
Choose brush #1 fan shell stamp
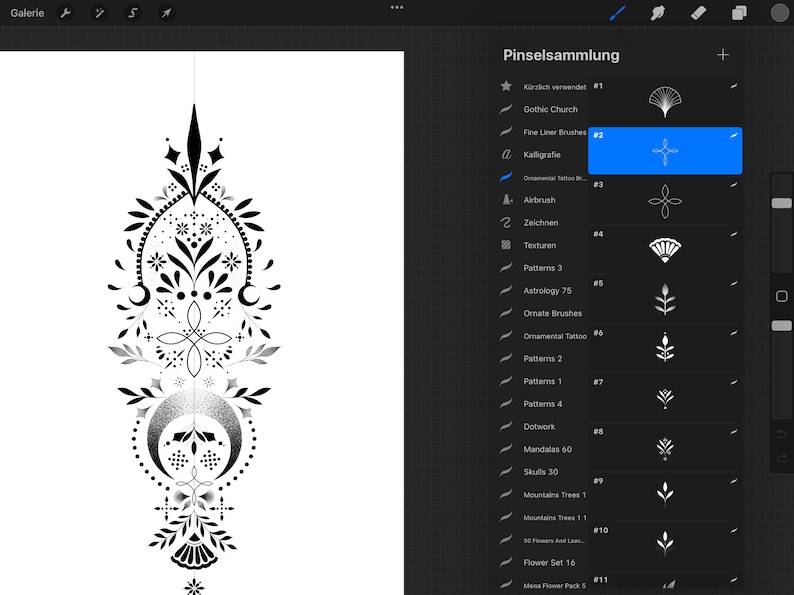pyautogui.click(x=665, y=101)
